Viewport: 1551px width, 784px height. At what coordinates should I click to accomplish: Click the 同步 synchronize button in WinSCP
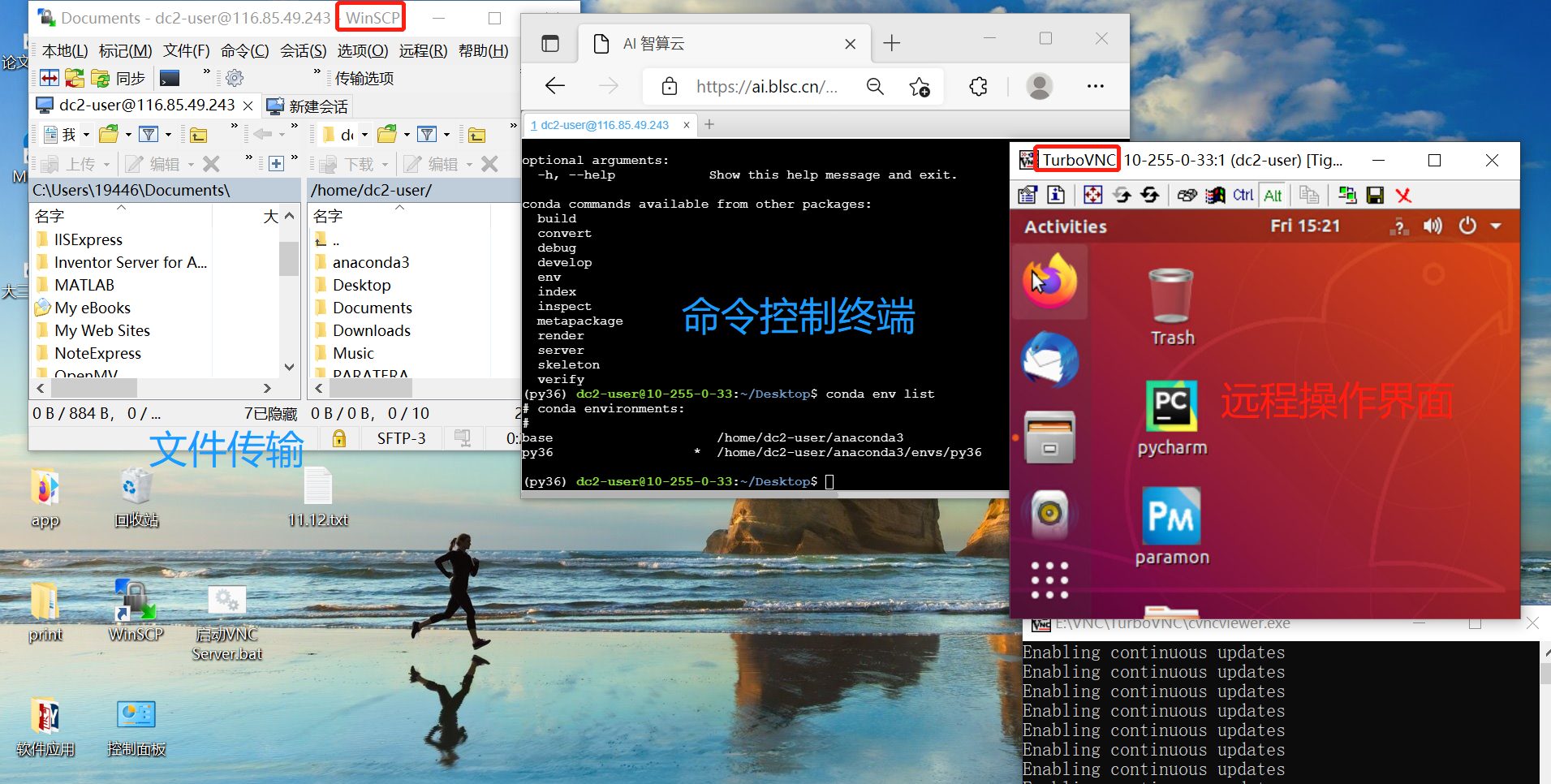[x=118, y=78]
